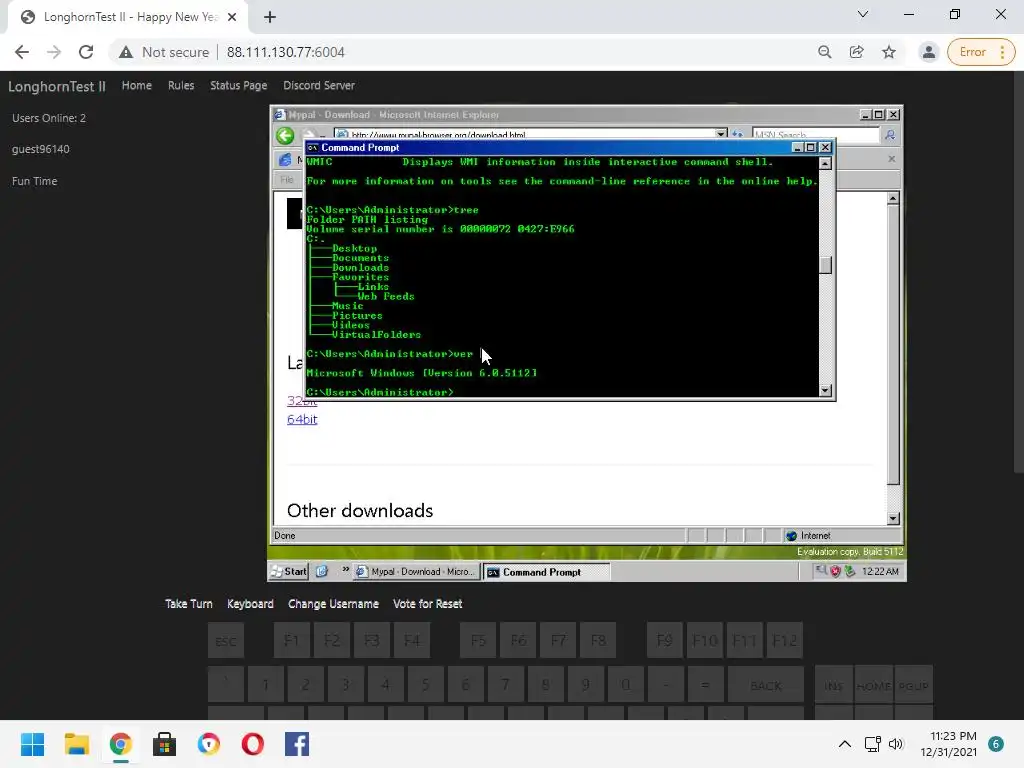Screen dimensions: 1024x768
Task: Open the Chrome profile avatar
Action: click(x=928, y=52)
